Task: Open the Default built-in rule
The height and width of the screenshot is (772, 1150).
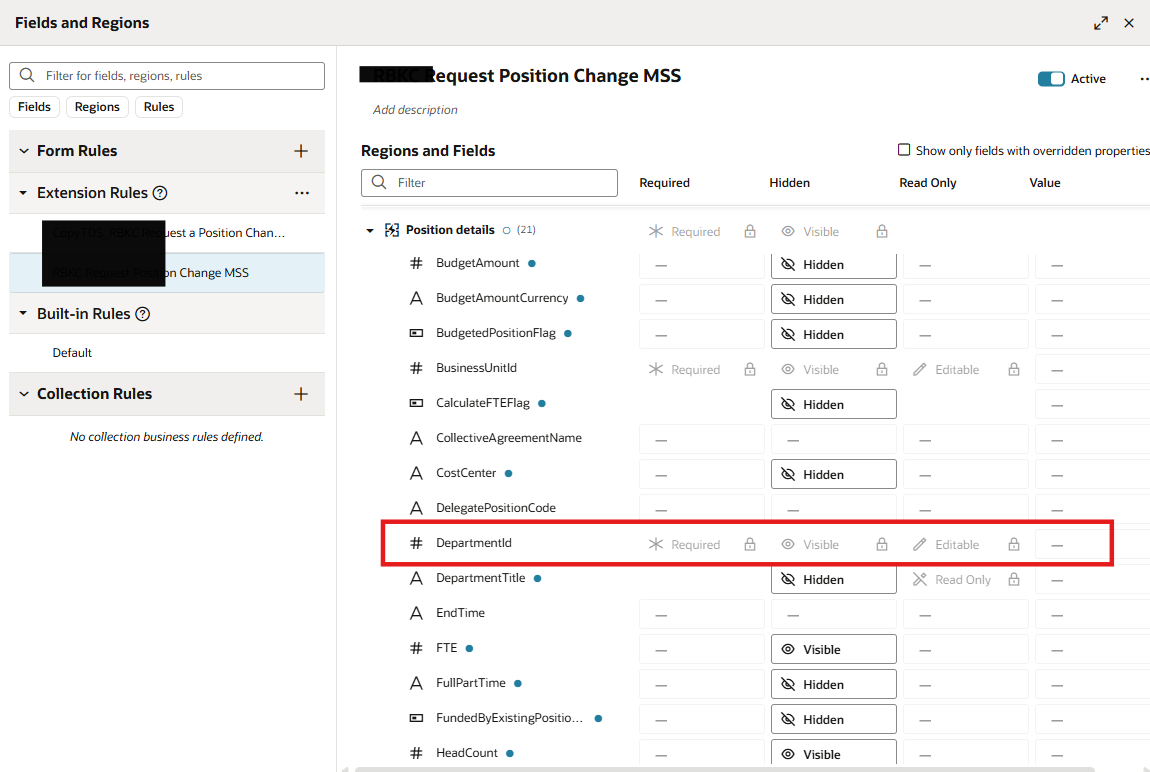Action: pyautogui.click(x=72, y=353)
